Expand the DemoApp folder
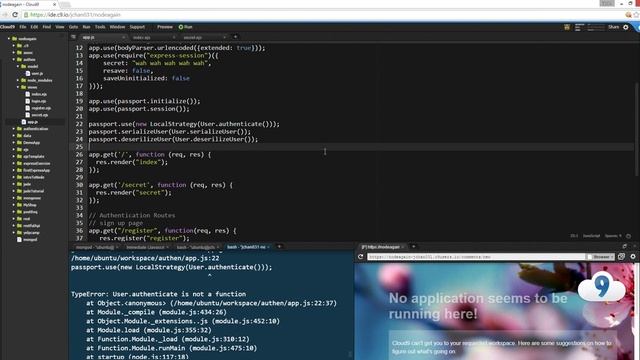This screenshot has width=640, height=360. pos(14,143)
